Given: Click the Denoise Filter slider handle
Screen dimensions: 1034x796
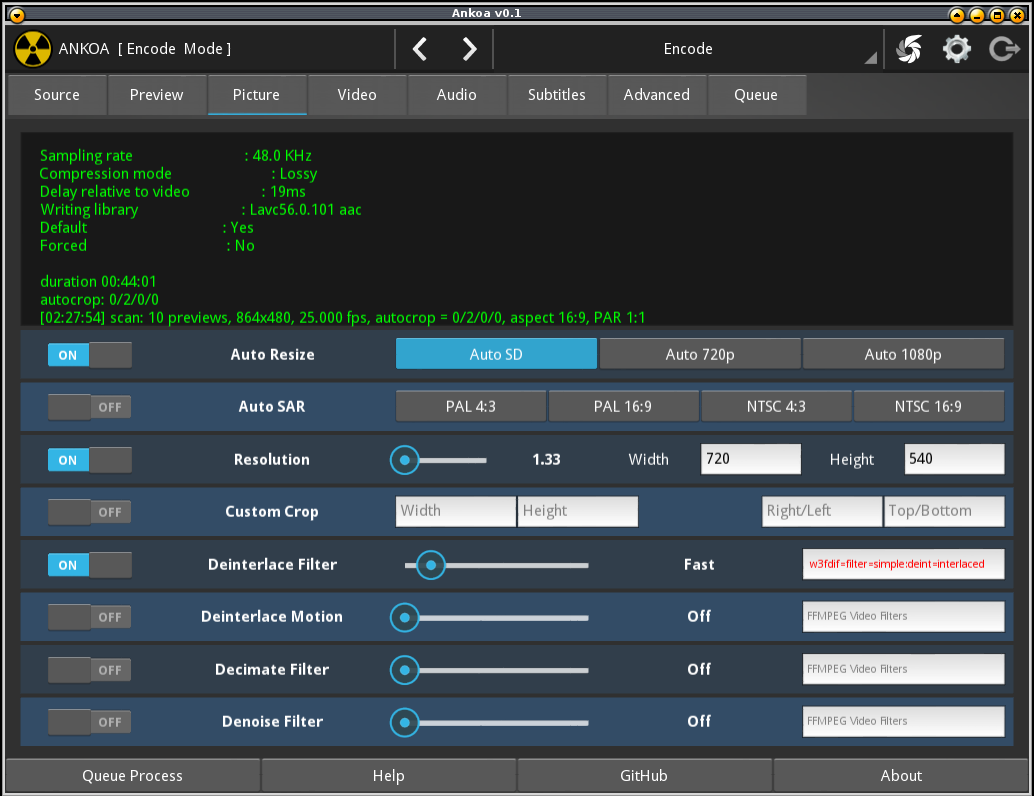Looking at the screenshot, I should 405,722.
